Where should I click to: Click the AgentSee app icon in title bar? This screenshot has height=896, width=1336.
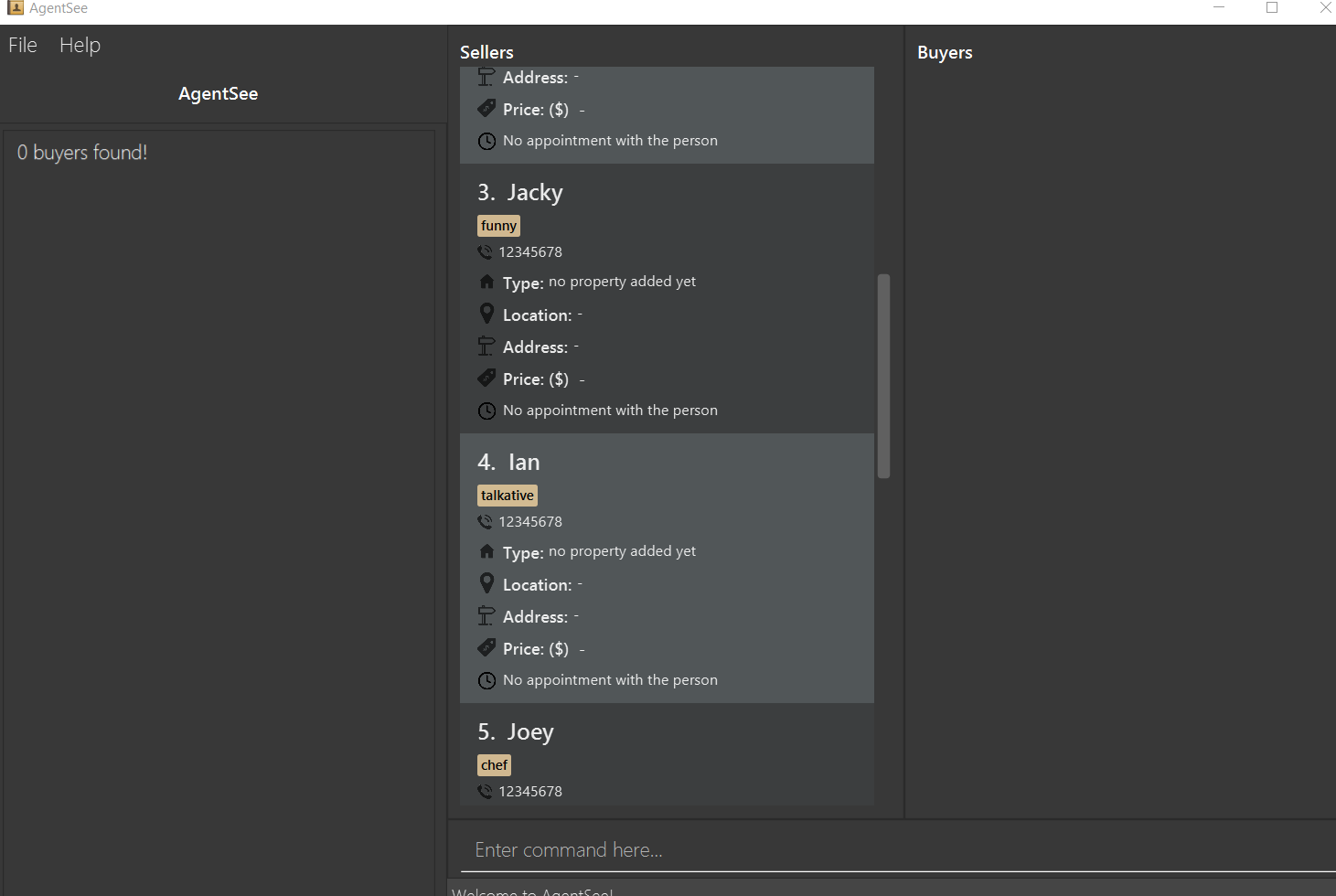(16, 8)
